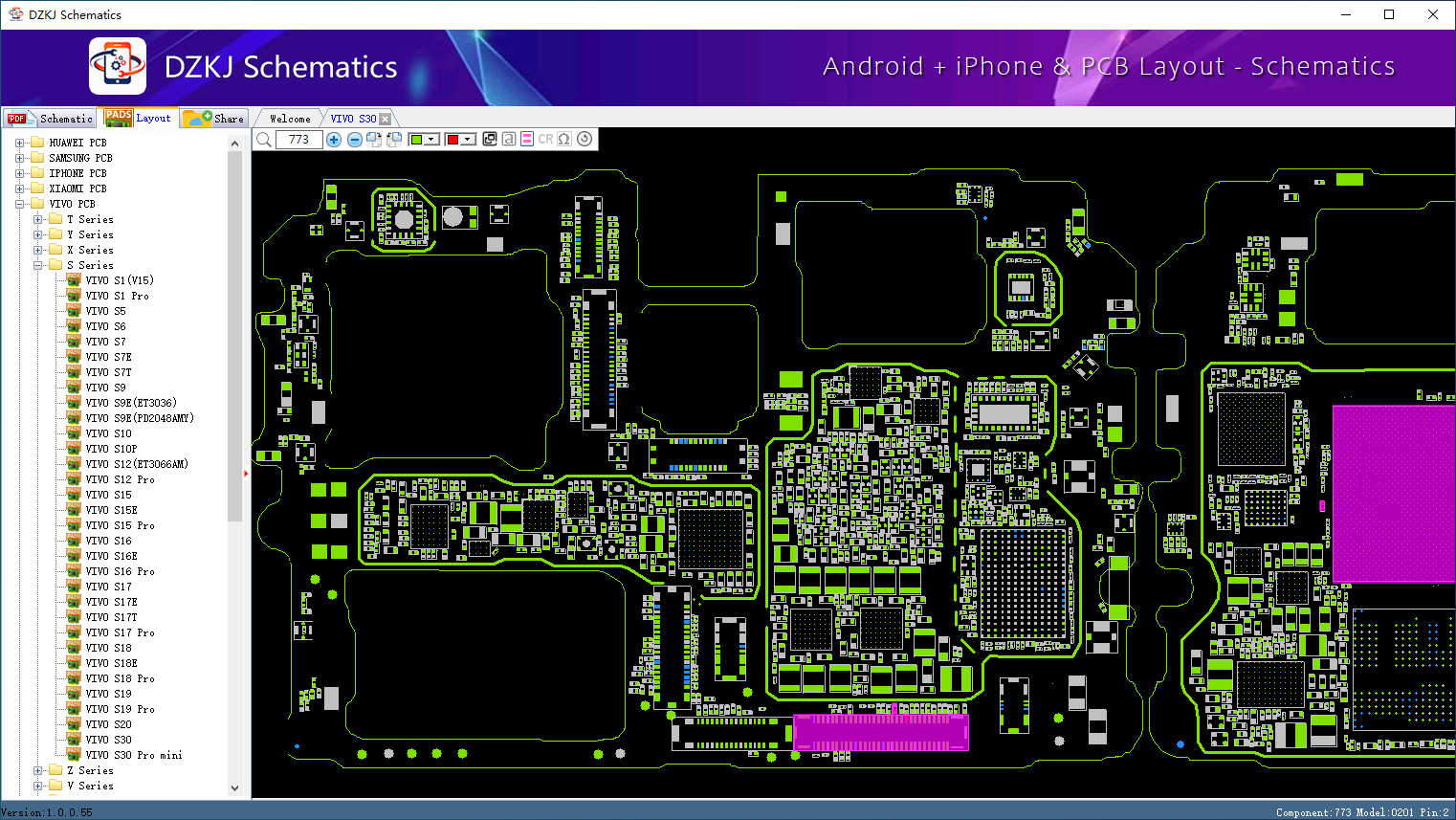Toggle the pink lines highlight icon

tap(527, 139)
